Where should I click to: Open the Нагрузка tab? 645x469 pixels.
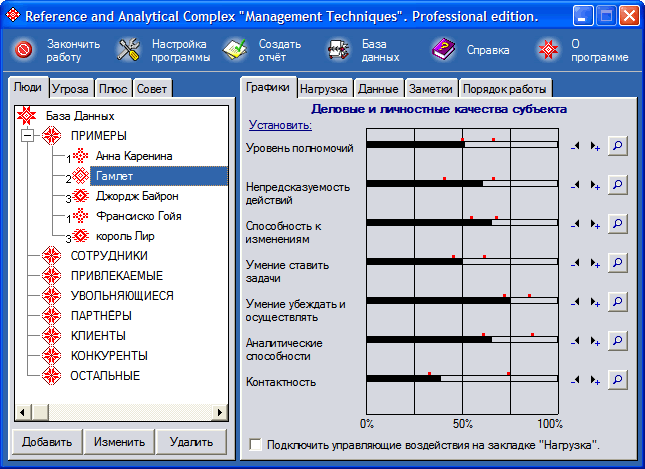coord(324,88)
